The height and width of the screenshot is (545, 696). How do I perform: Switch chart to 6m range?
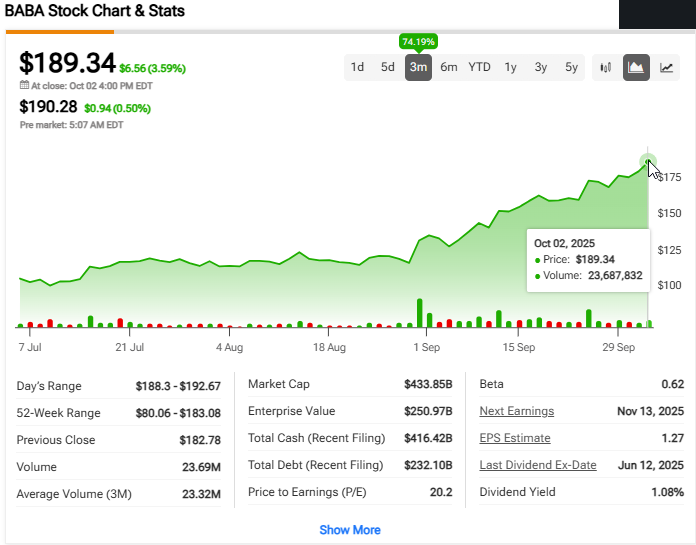coord(449,68)
